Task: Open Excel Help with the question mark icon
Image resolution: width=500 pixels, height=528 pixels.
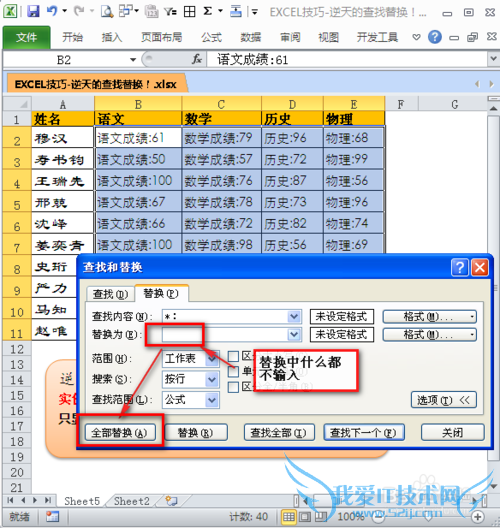Action: coord(435,37)
